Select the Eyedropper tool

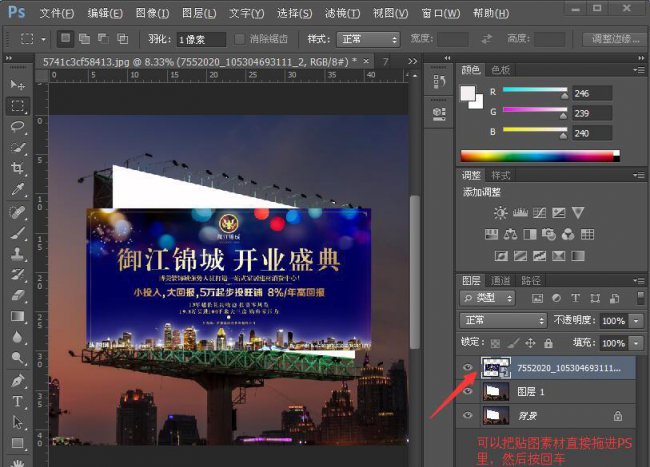click(17, 190)
